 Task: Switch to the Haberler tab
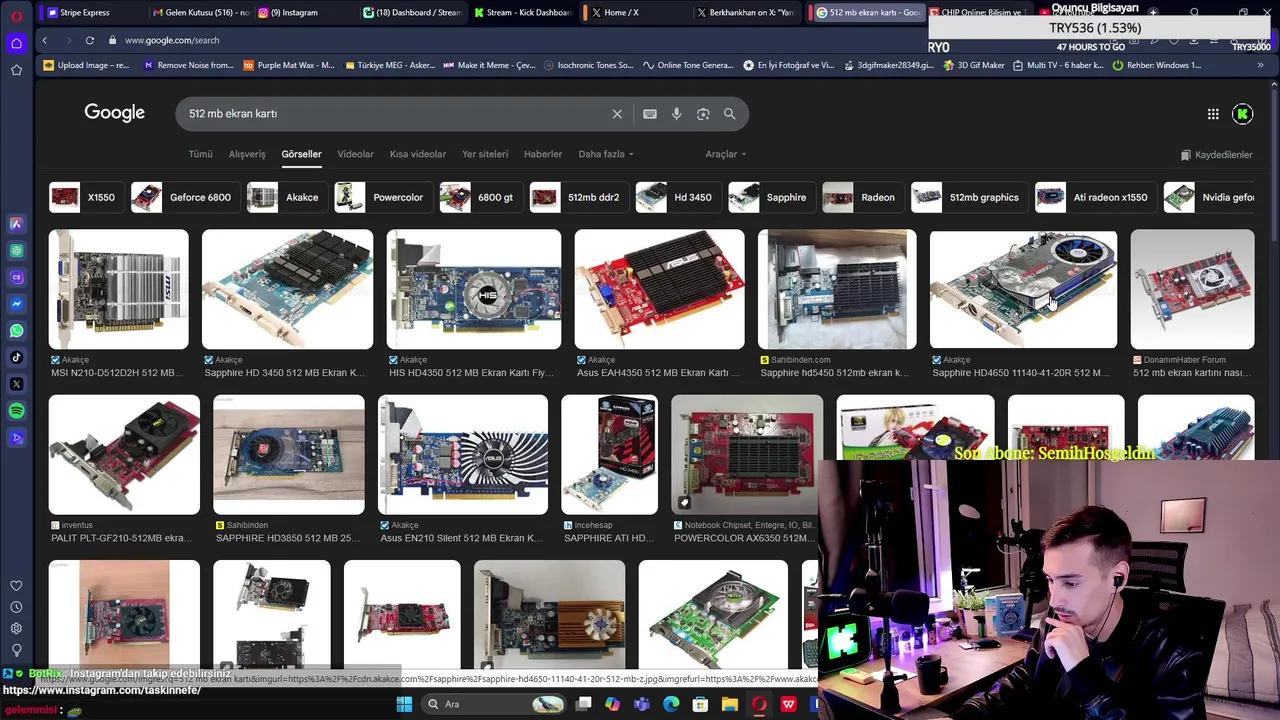pos(543,154)
